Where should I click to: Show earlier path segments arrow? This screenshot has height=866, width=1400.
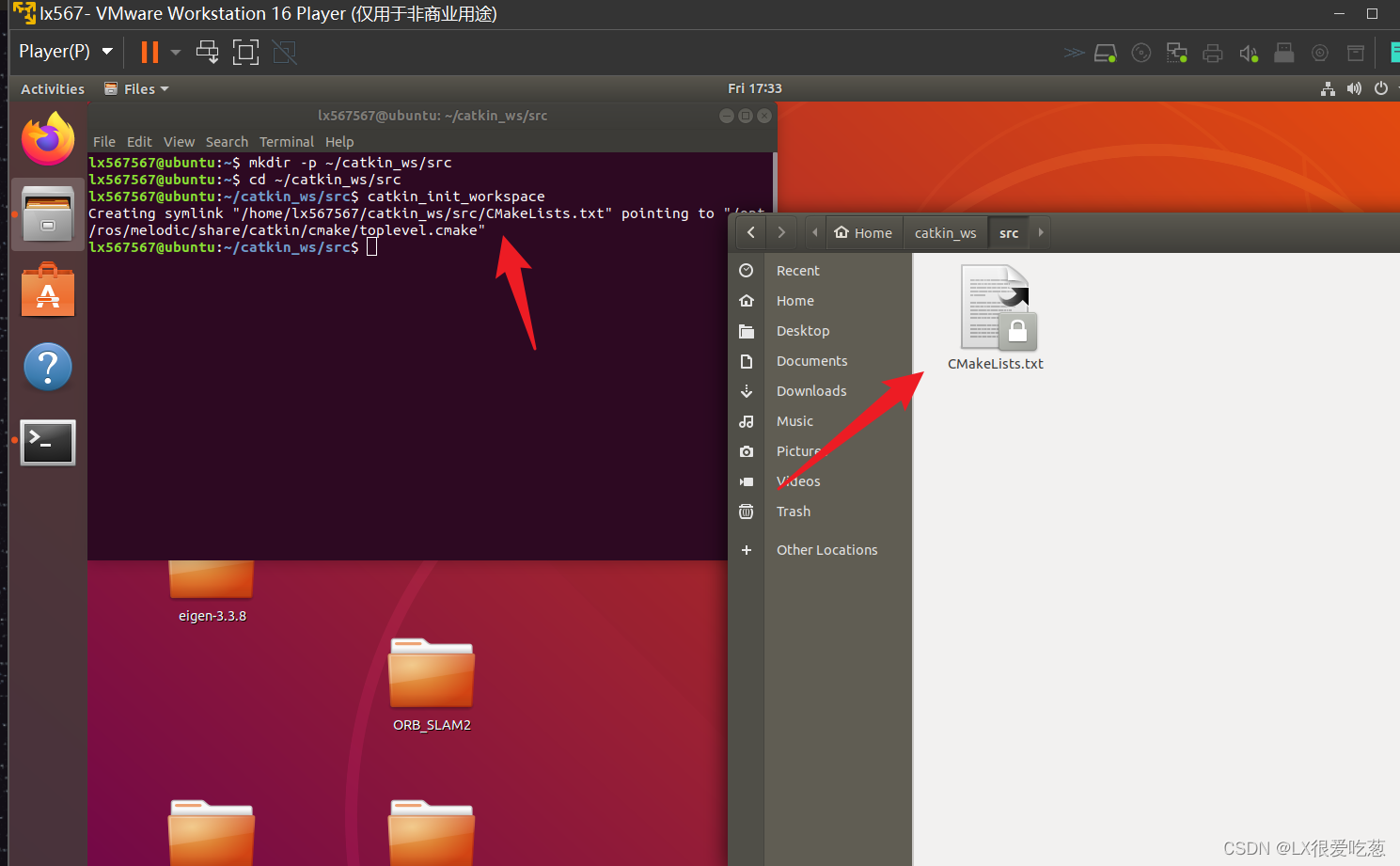pos(814,232)
